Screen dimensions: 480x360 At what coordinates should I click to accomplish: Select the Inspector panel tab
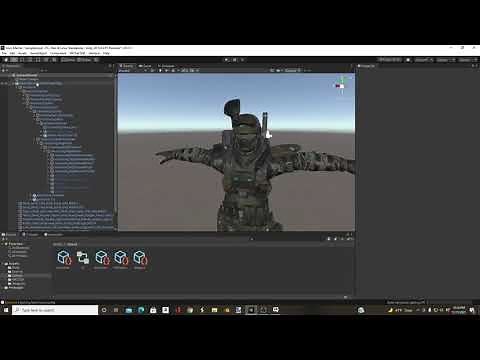point(367,66)
